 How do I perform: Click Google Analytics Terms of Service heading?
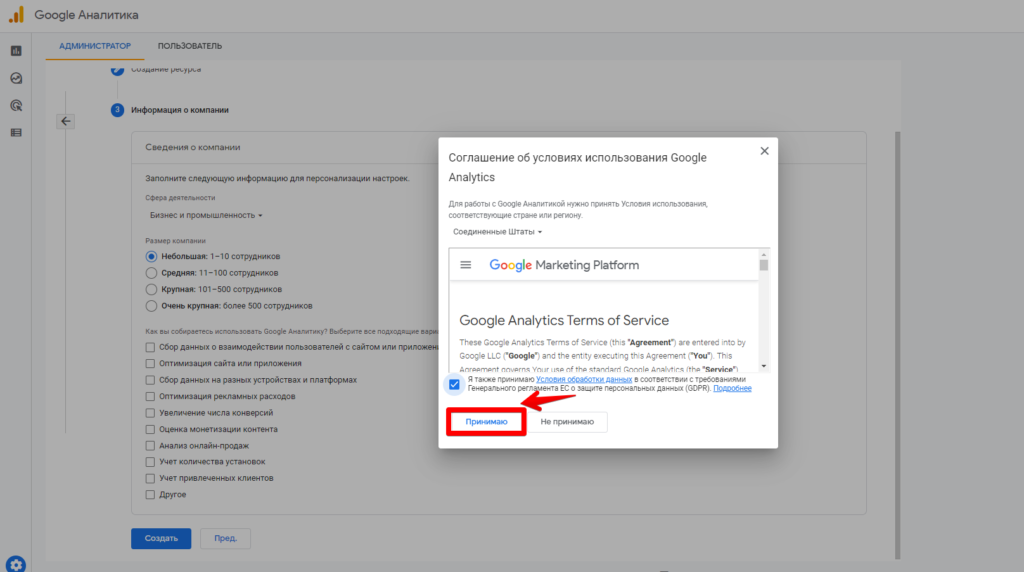pos(564,321)
